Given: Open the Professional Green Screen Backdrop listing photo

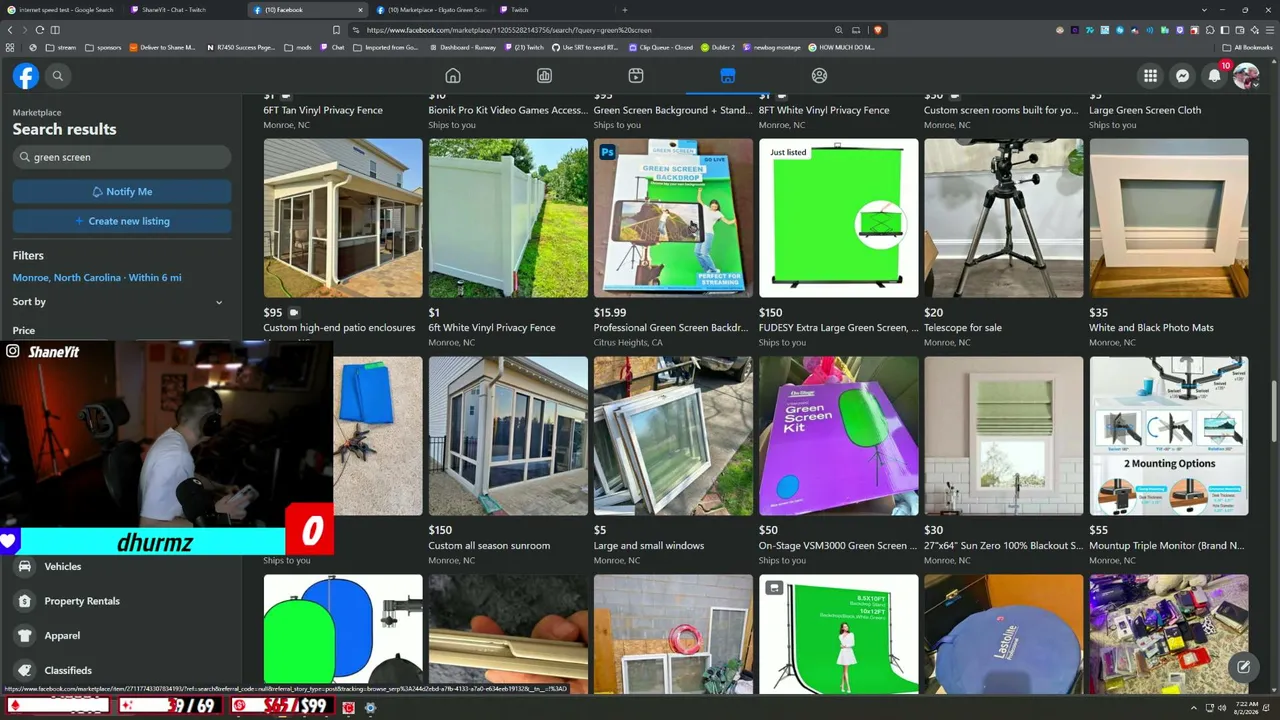Looking at the screenshot, I should 673,218.
